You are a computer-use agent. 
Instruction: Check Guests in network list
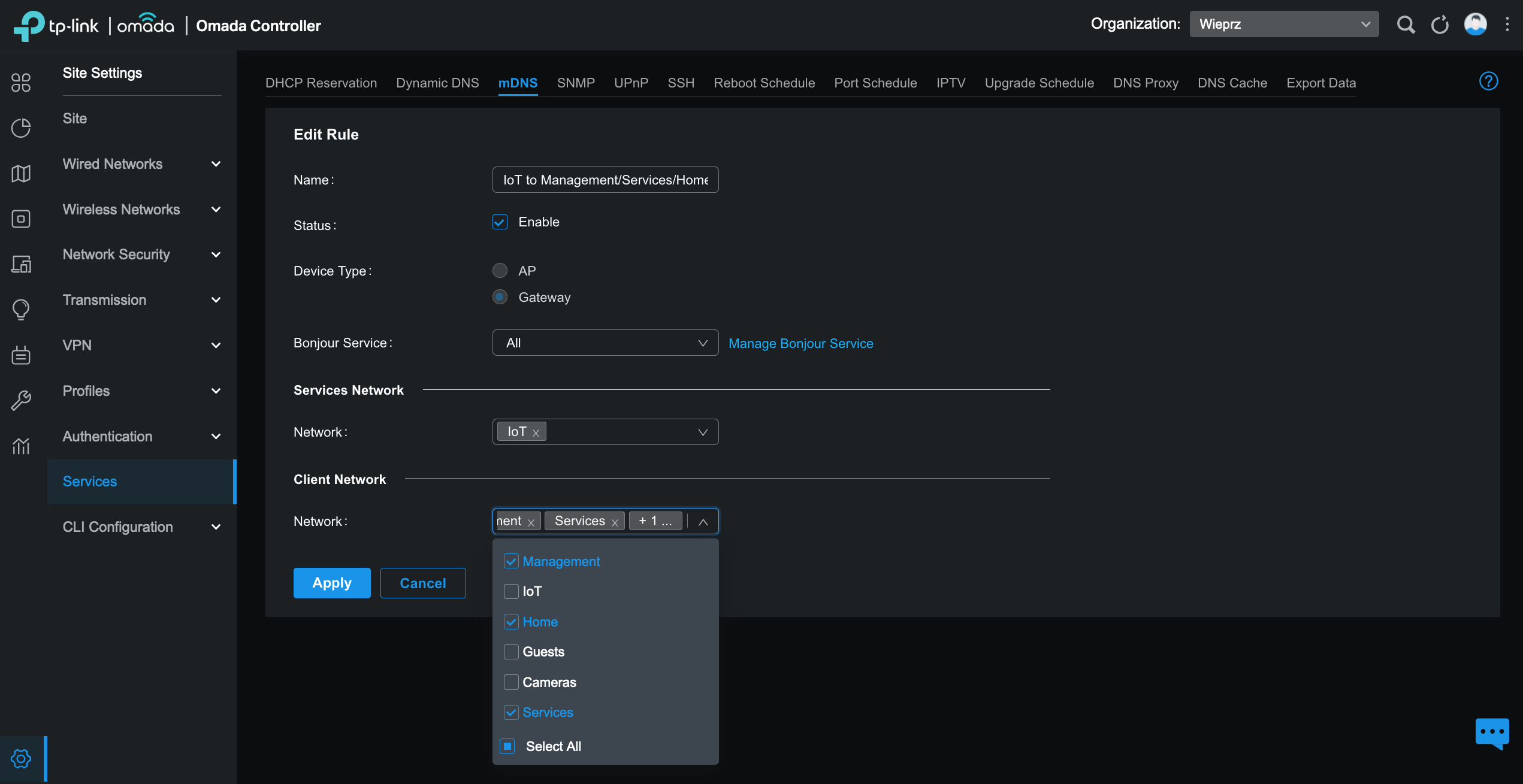click(511, 652)
